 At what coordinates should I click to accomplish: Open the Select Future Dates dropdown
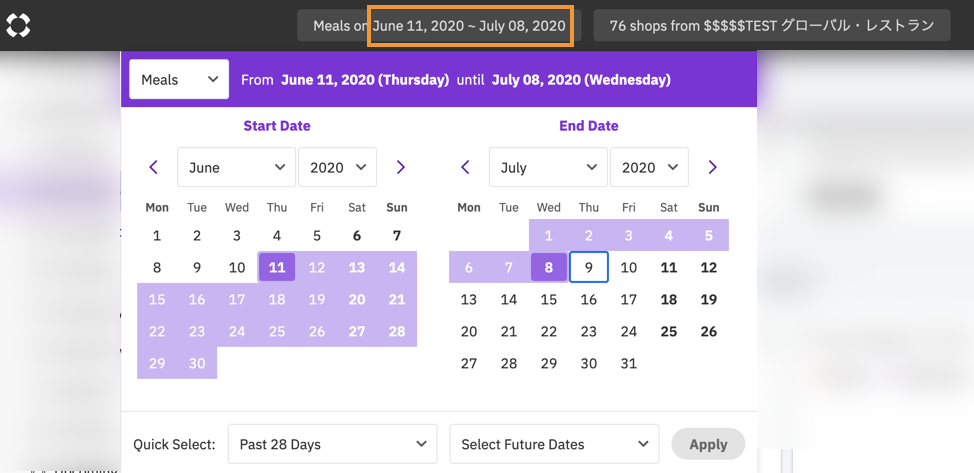pos(554,444)
